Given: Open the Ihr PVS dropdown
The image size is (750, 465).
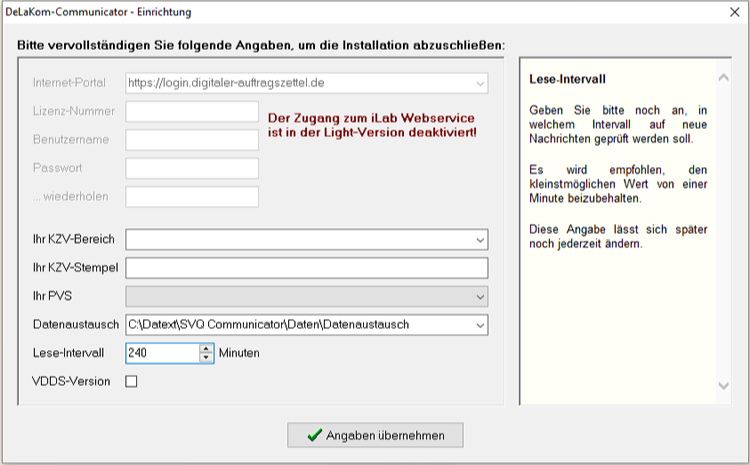Looking at the screenshot, I should click(x=479, y=297).
